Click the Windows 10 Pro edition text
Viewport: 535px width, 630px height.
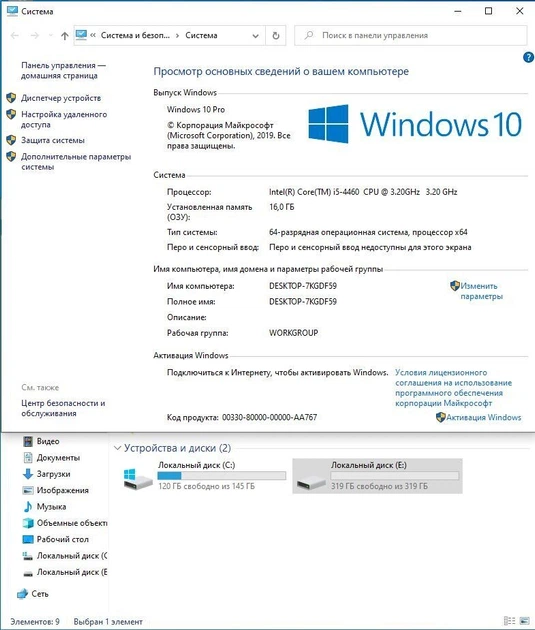196,110
